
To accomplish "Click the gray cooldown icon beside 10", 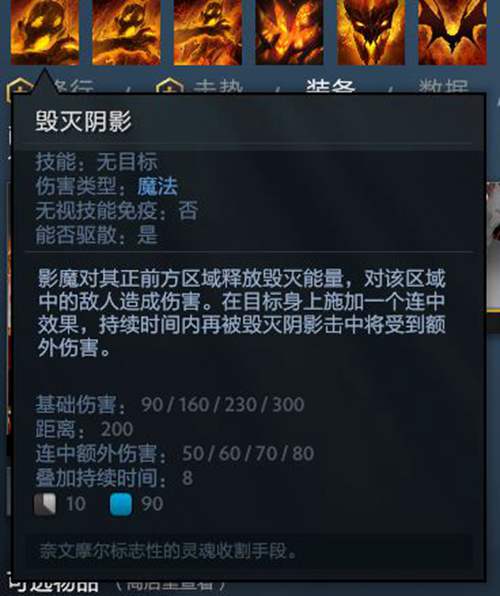I will point(45,504).
